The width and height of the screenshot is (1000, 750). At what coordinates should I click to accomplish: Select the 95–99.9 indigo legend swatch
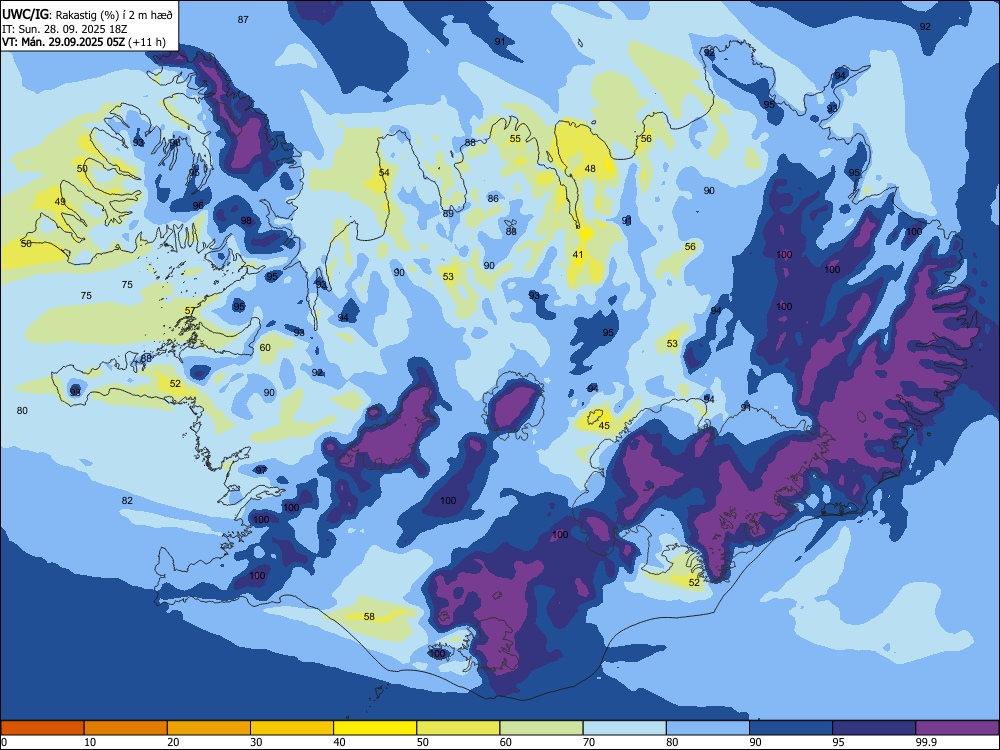click(874, 728)
